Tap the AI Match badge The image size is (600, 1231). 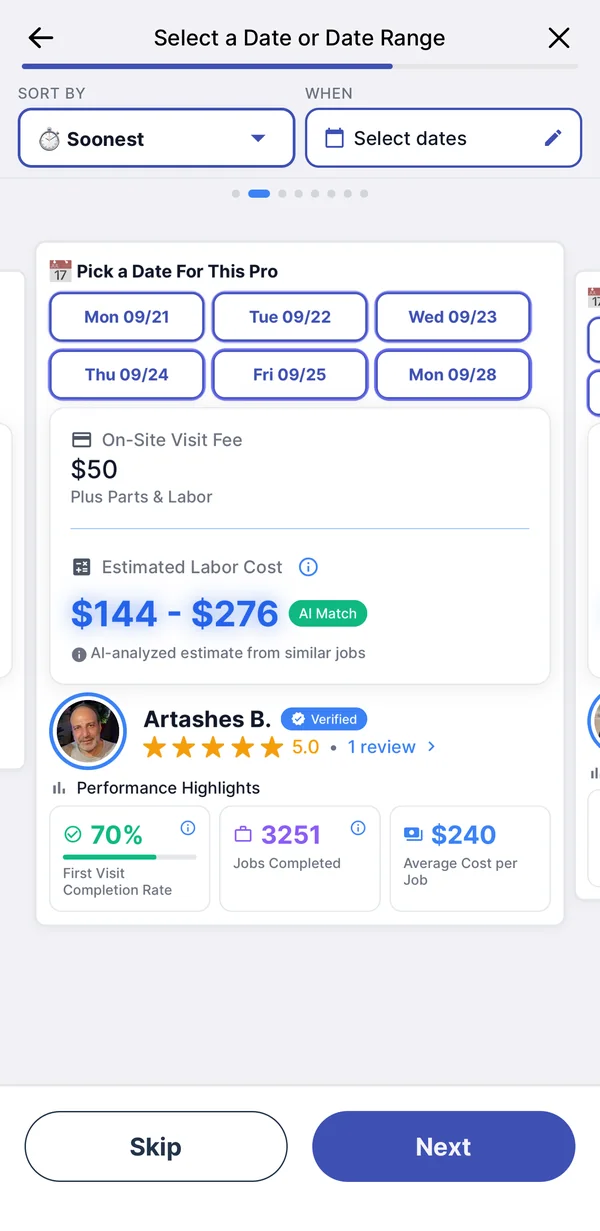pos(328,614)
